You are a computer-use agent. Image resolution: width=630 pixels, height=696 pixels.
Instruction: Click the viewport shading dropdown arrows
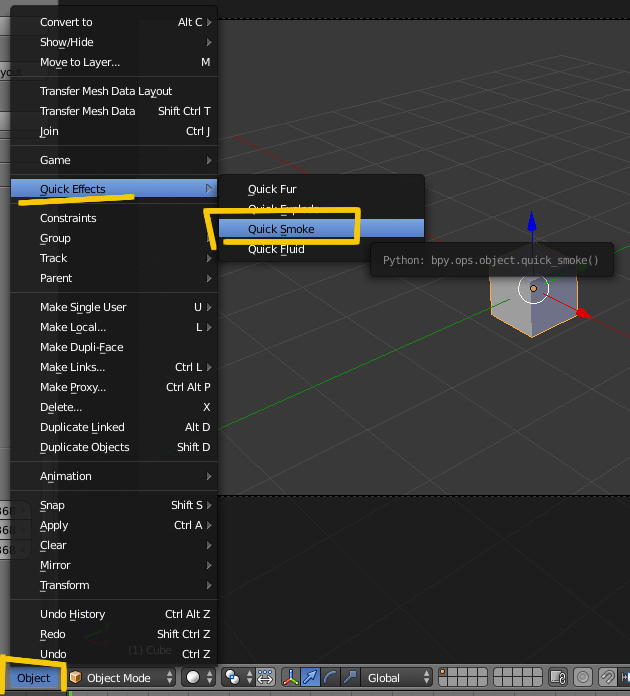(210, 677)
